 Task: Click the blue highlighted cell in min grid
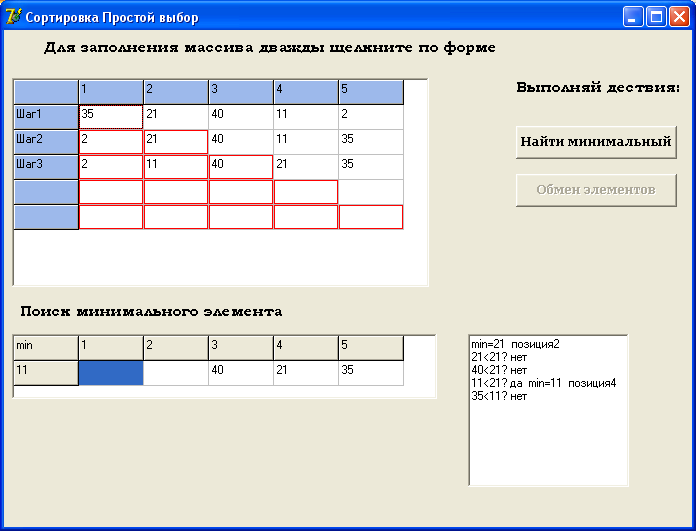tap(111, 373)
